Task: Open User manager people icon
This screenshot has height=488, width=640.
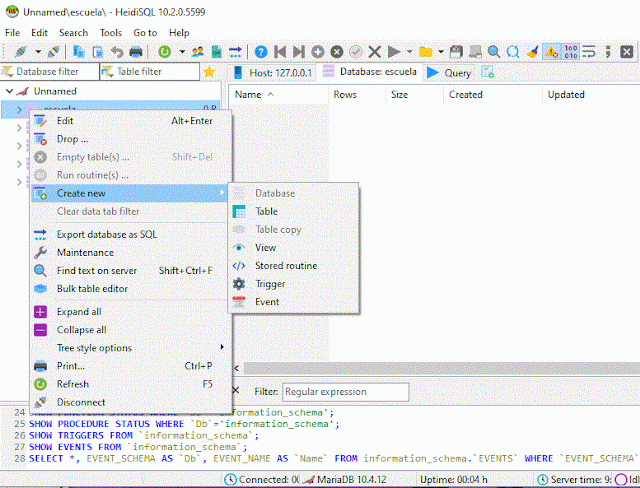Action: pyautogui.click(x=198, y=52)
